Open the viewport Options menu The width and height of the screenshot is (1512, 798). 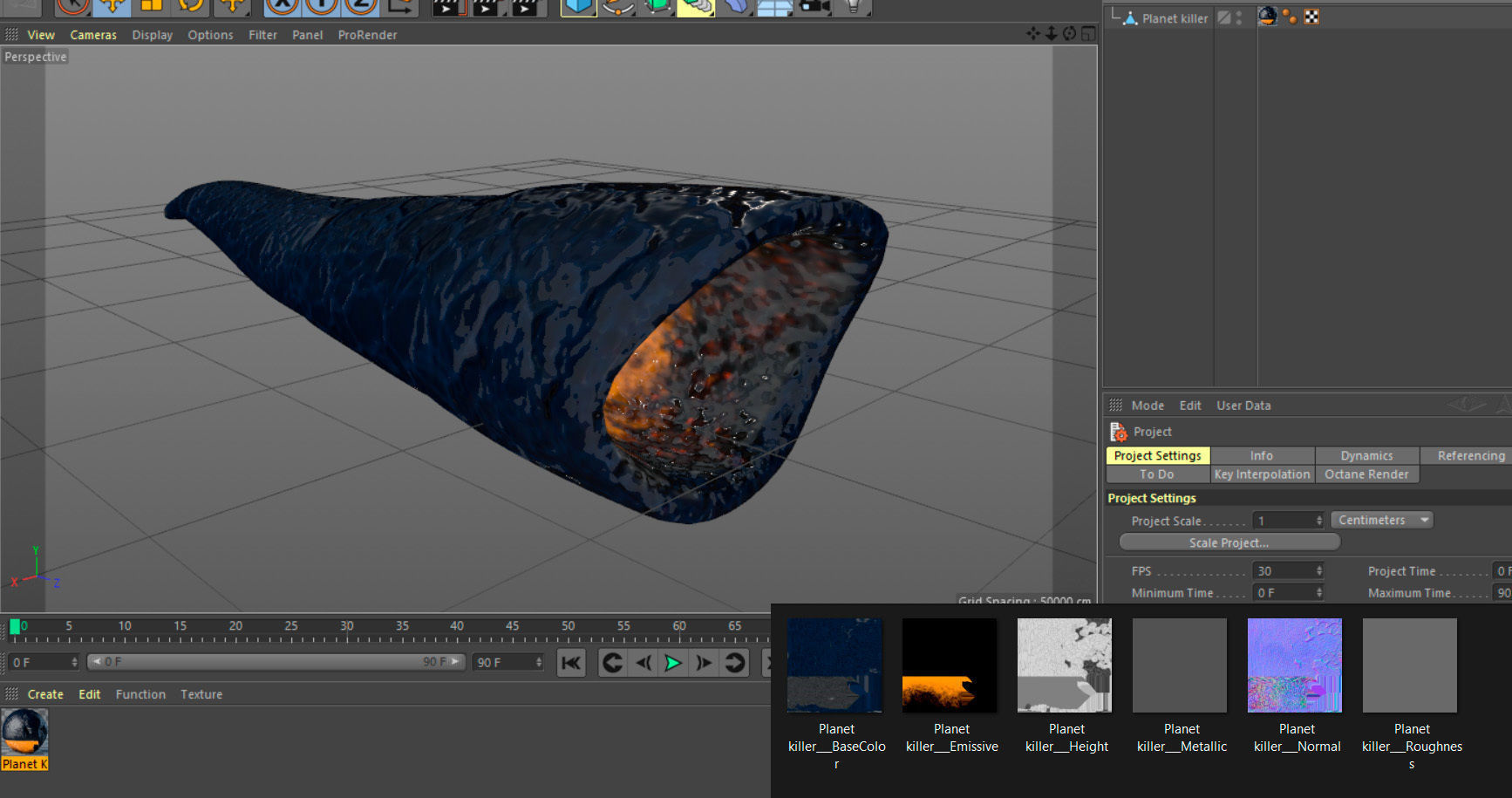click(210, 35)
